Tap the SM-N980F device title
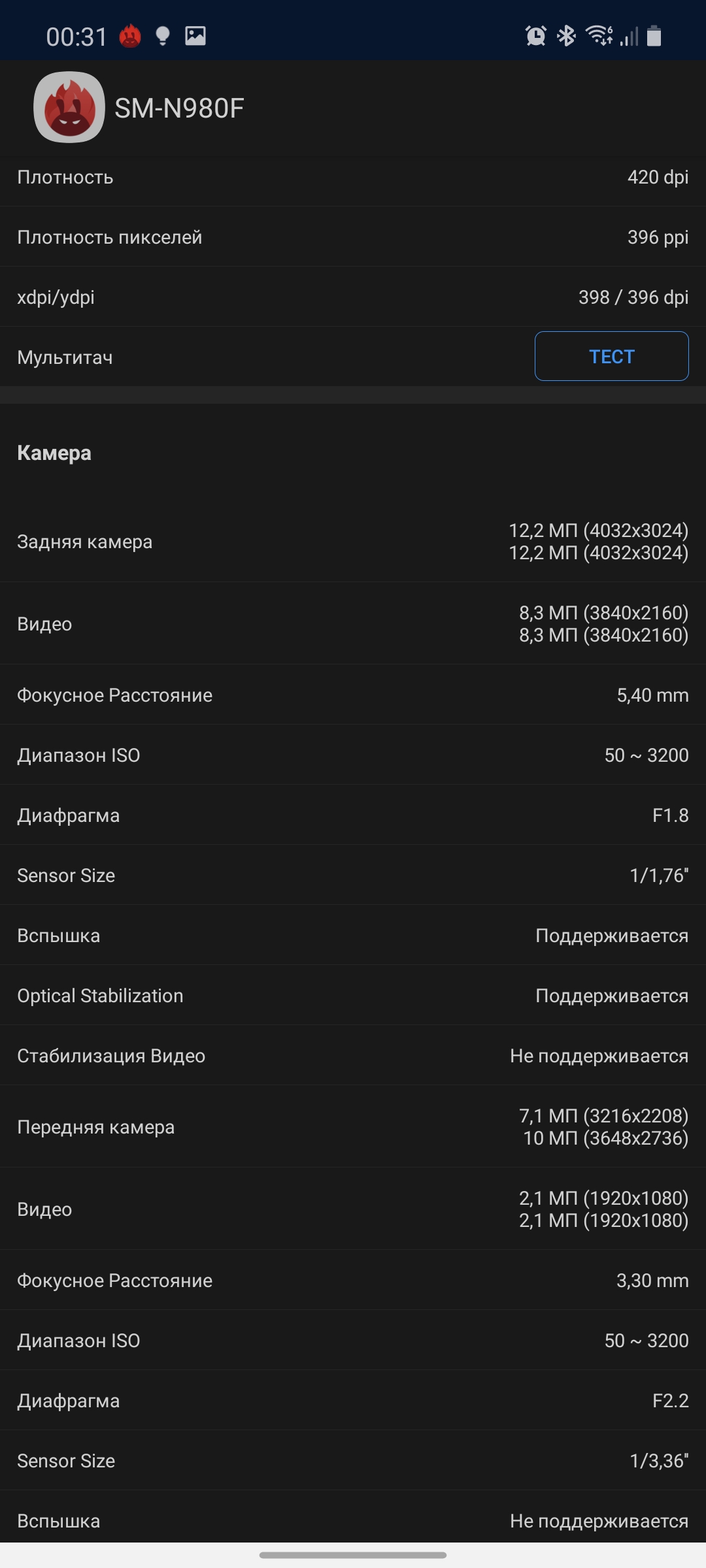706x1568 pixels. click(x=179, y=108)
